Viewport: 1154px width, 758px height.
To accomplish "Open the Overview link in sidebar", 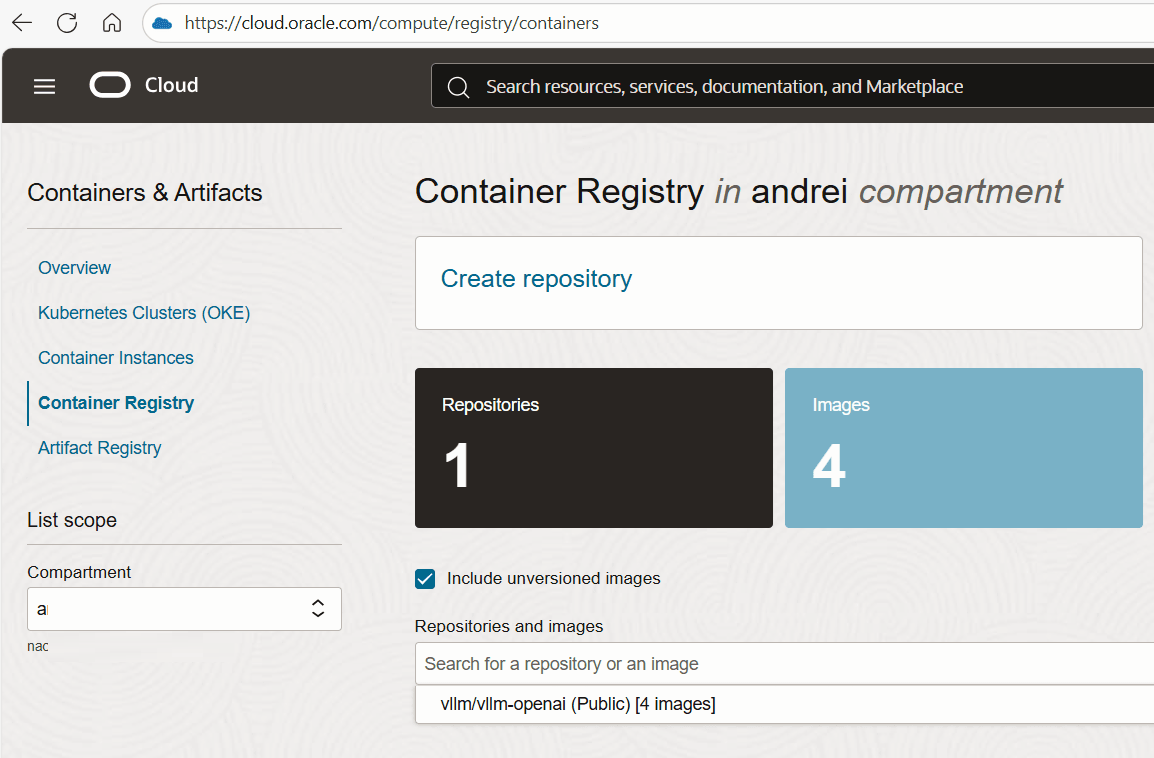I will coord(74,268).
